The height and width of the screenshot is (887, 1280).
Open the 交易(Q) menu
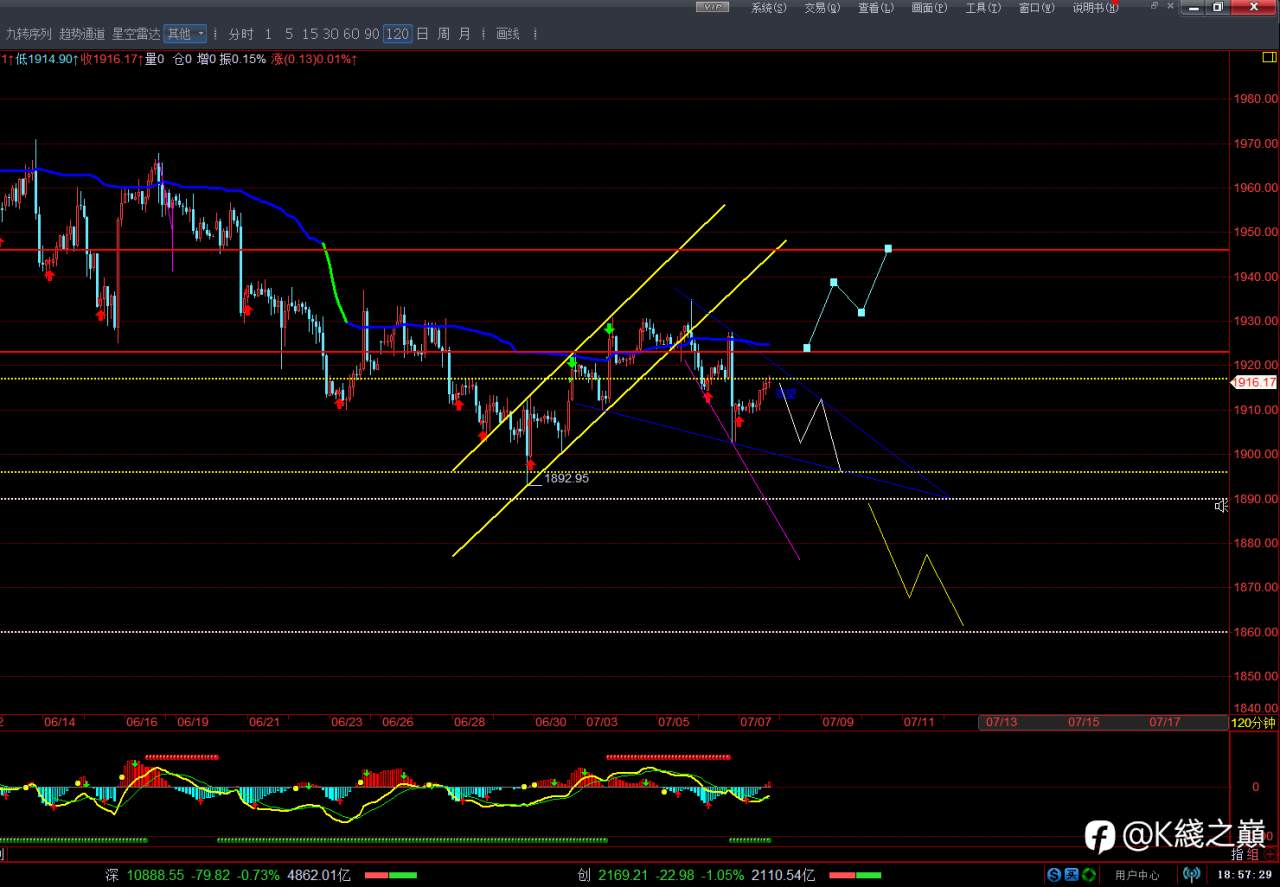coord(822,8)
